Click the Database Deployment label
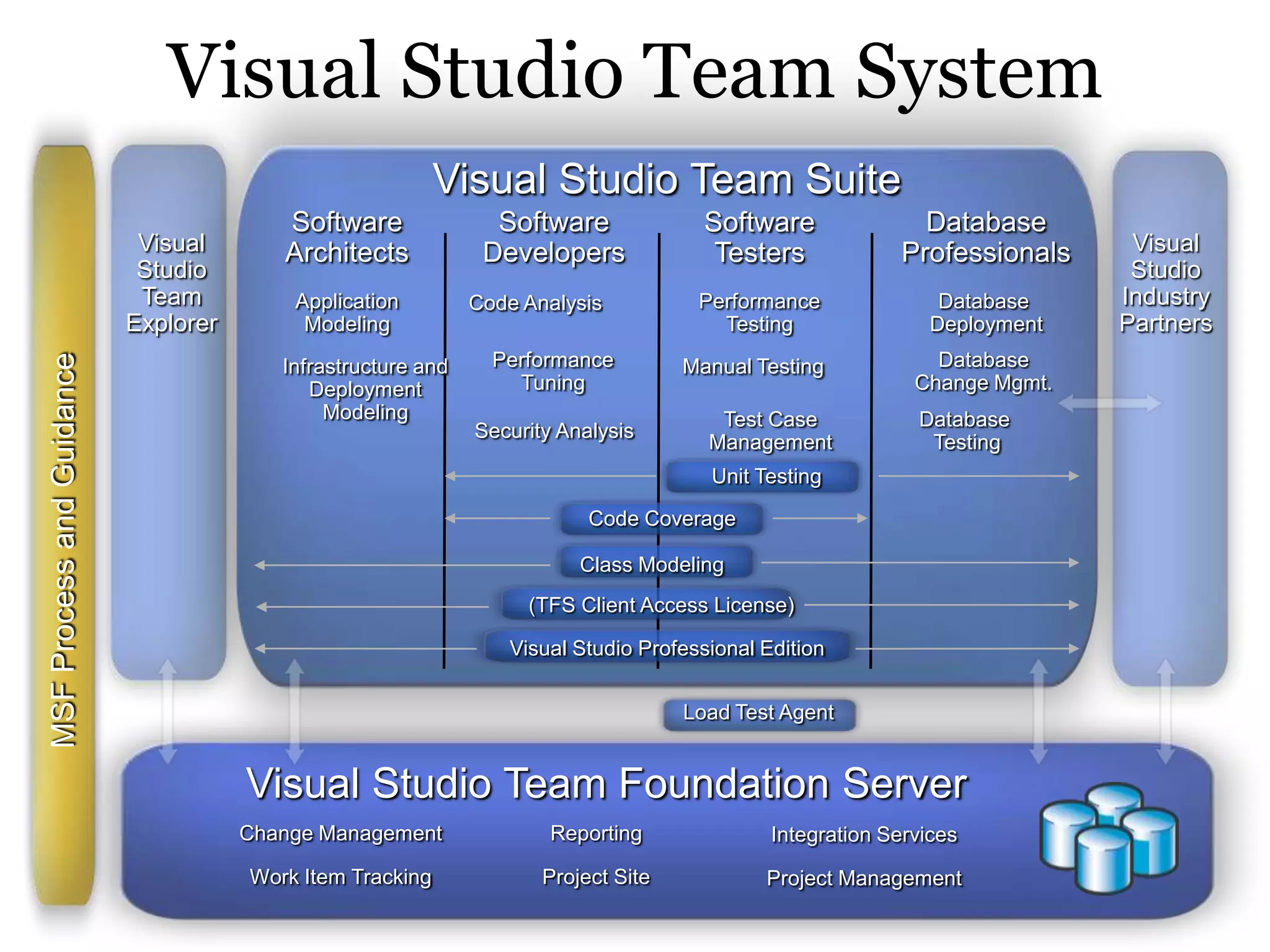Viewport: 1270px width, 952px height. 985,312
